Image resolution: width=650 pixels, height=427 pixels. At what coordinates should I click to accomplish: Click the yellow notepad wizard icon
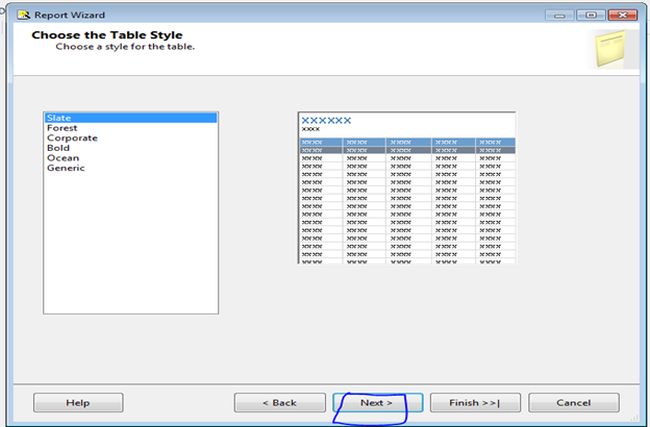(611, 49)
